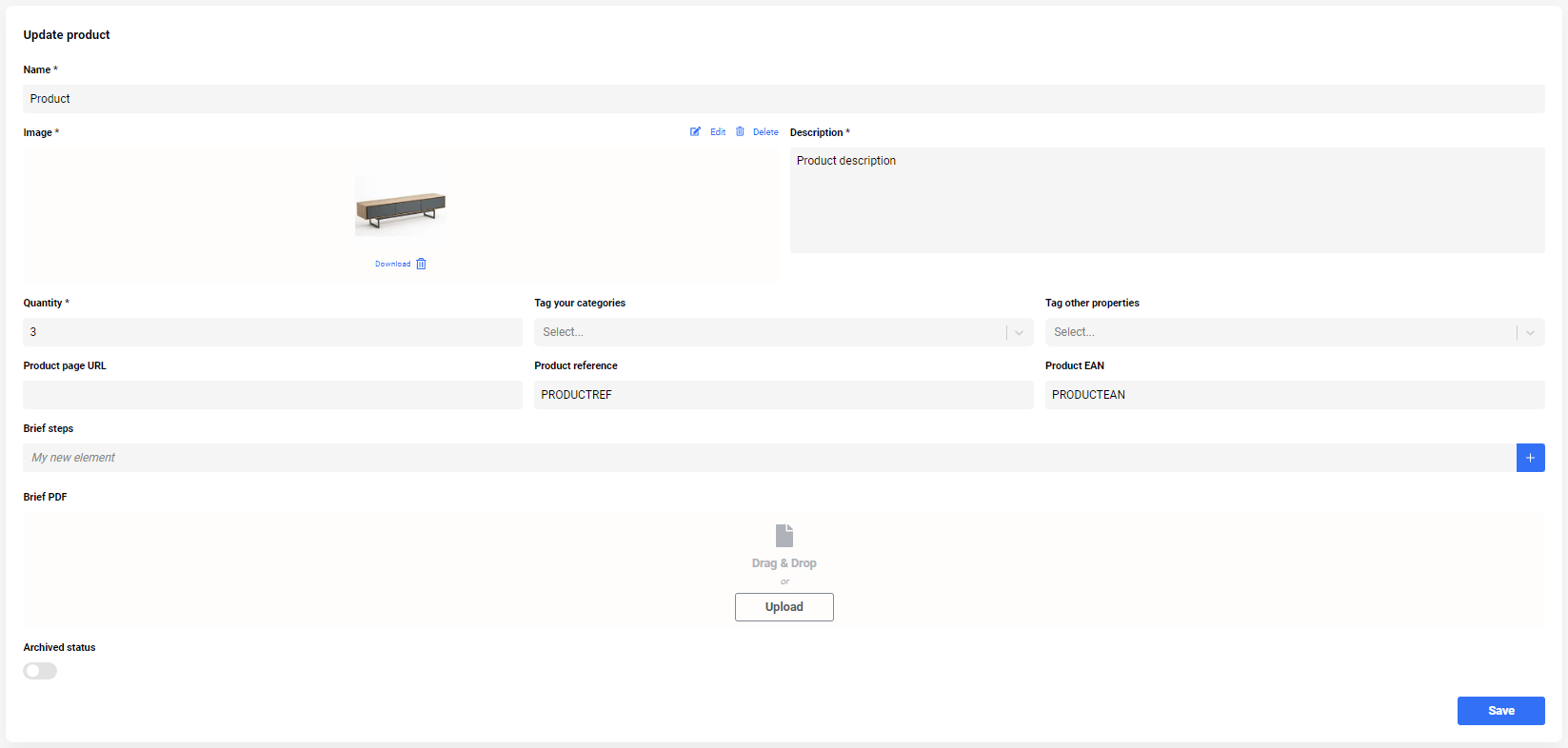Image resolution: width=1568 pixels, height=748 pixels.
Task: Toggle the Archived status switch
Action: pyautogui.click(x=40, y=671)
